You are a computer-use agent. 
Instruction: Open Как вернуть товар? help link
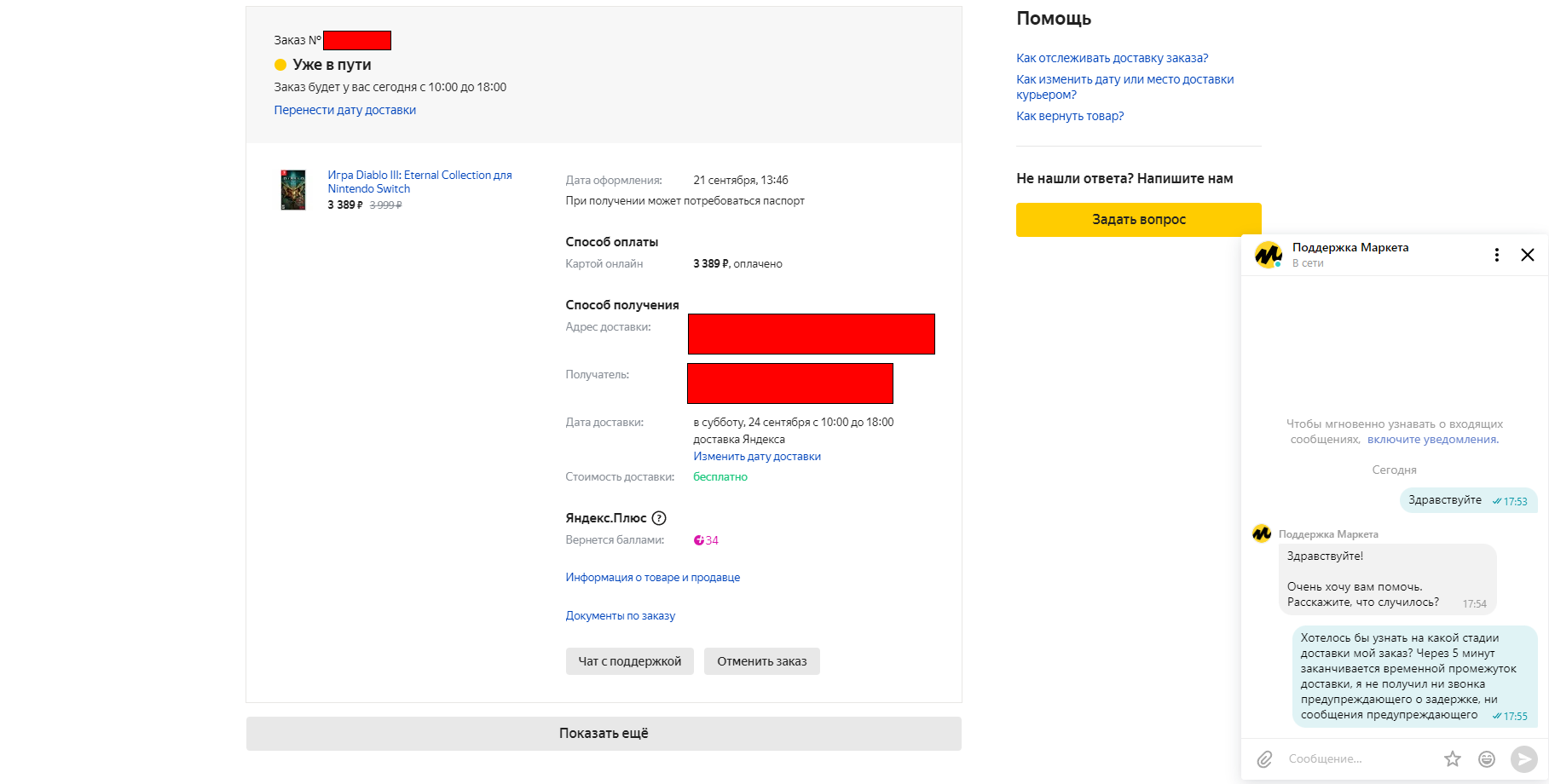(x=1070, y=116)
